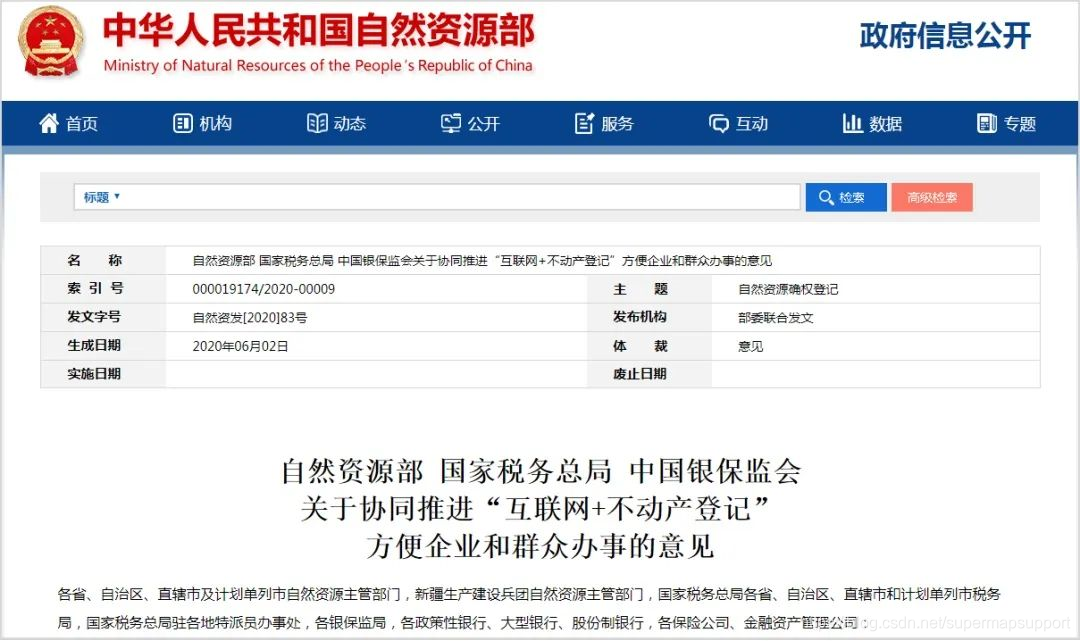Select the issuer value 部委联合发文

[776, 318]
